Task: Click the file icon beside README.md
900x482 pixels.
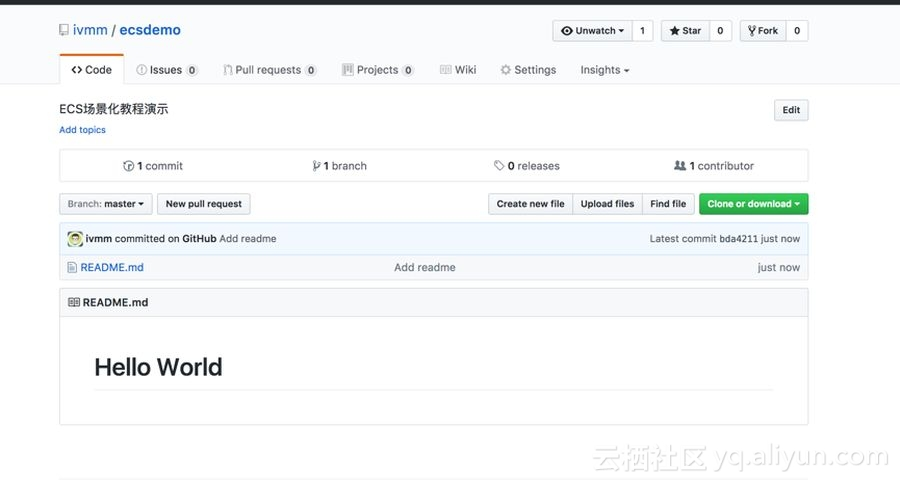Action: click(72, 267)
